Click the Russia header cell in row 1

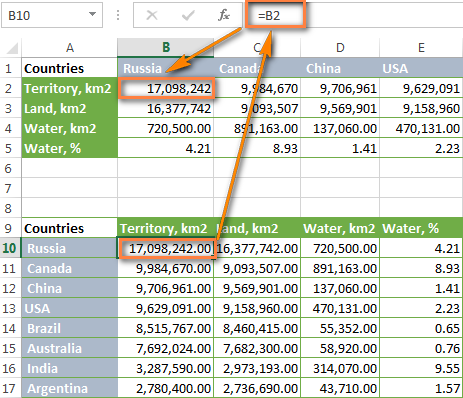[x=166, y=68]
